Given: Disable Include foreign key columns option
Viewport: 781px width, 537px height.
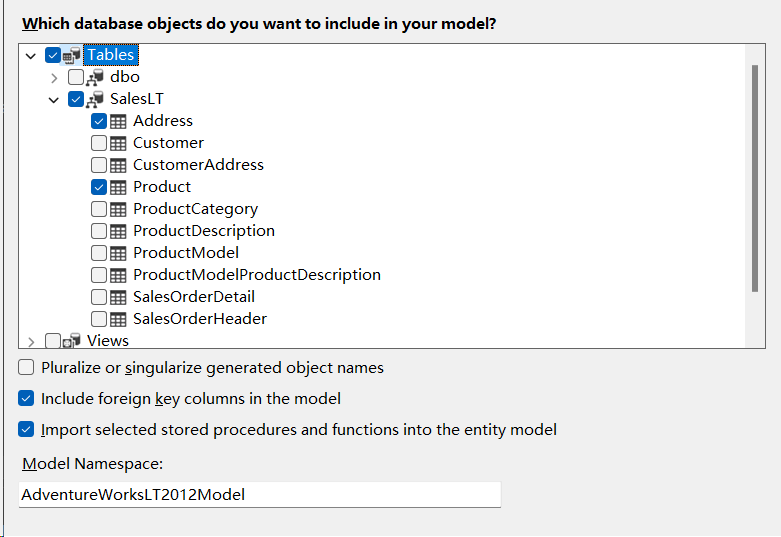Looking at the screenshot, I should (x=26, y=398).
